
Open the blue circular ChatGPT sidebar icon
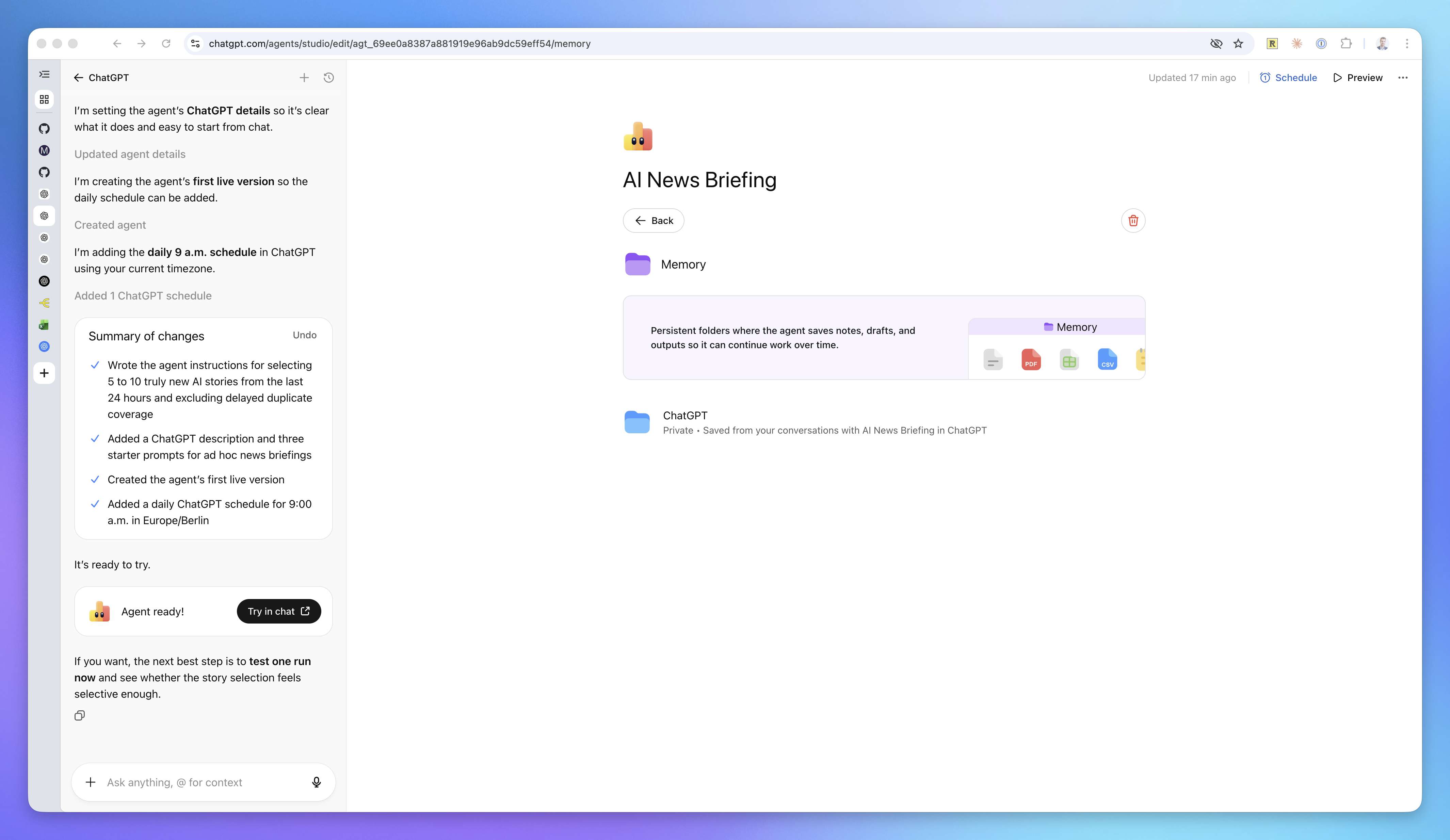(x=44, y=346)
